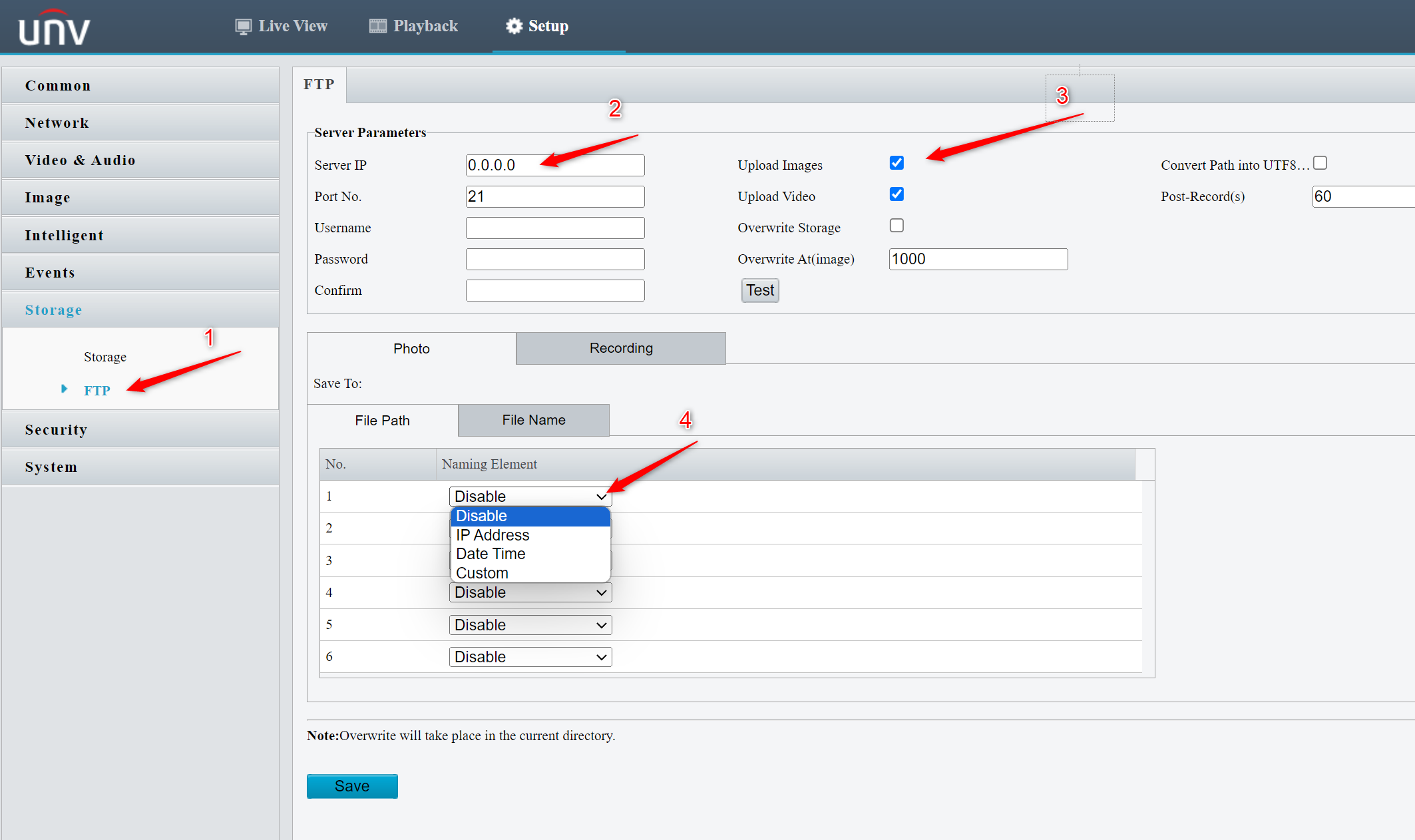Open the Storage sub-item under Storage
Viewport: 1415px width, 840px height.
[x=105, y=357]
